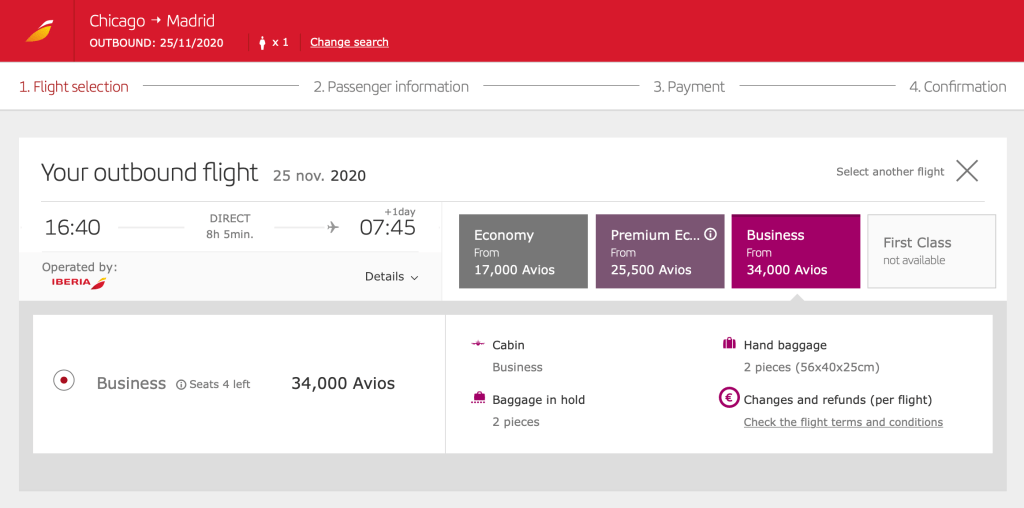The width and height of the screenshot is (1024, 508).
Task: Click the hand baggage suitcase icon
Action: point(728,344)
